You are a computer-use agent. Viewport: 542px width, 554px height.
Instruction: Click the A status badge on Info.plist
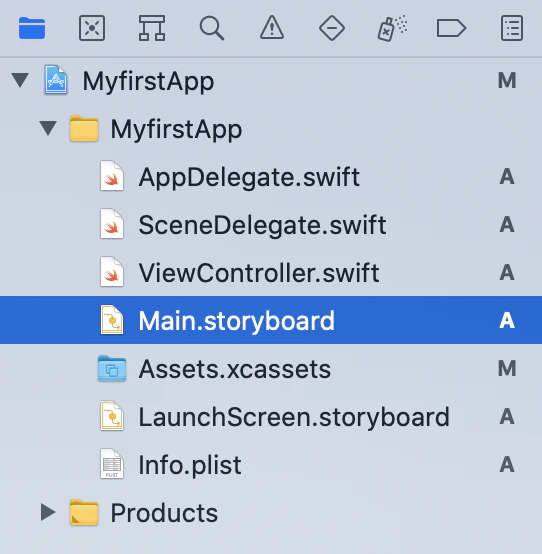tap(507, 465)
